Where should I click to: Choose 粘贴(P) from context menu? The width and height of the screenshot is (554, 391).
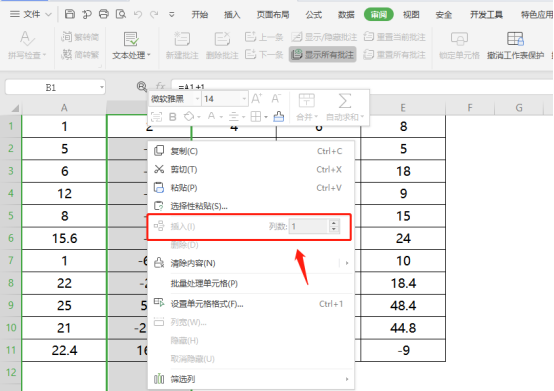click(x=251, y=188)
